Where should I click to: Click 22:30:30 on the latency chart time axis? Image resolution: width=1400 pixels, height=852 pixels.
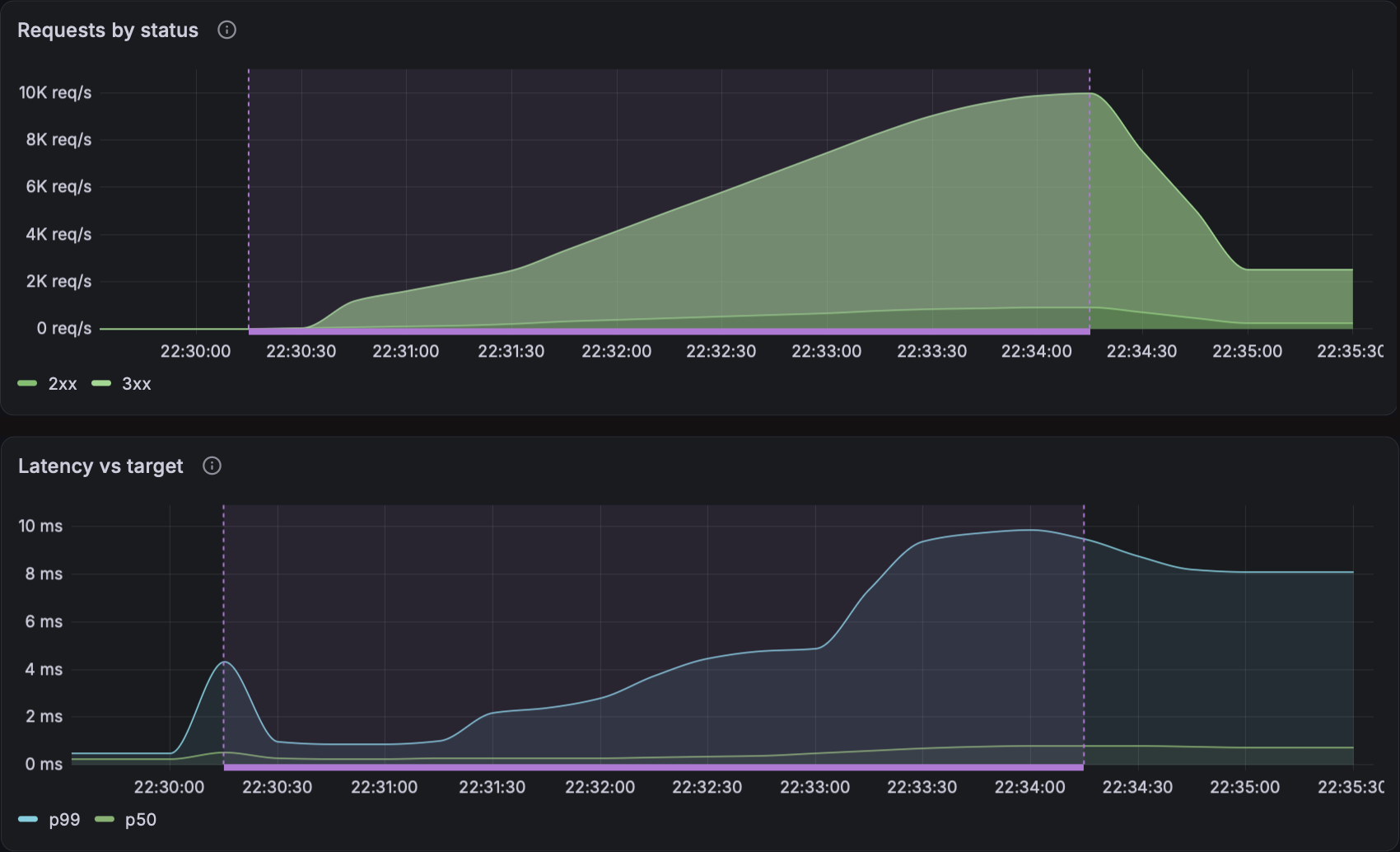tap(278, 788)
